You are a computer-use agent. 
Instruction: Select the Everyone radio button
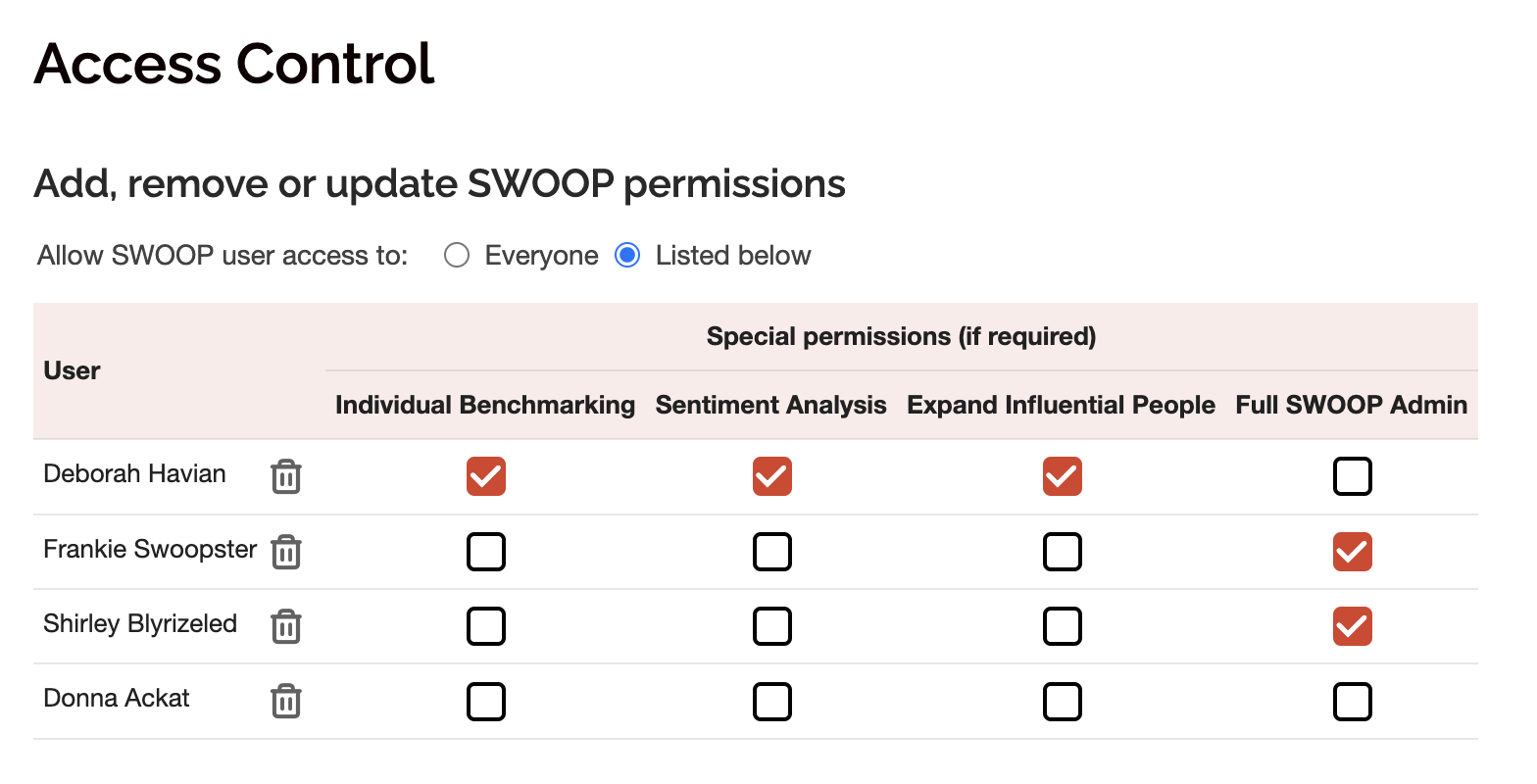pos(457,255)
